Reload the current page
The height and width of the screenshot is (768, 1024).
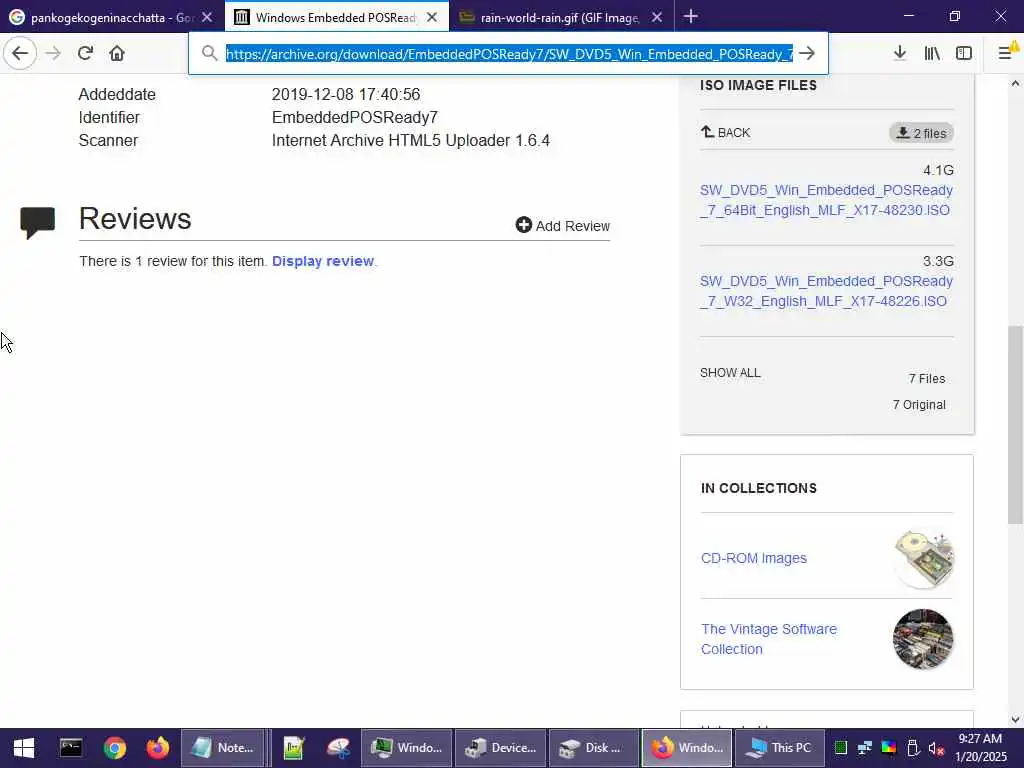point(85,54)
